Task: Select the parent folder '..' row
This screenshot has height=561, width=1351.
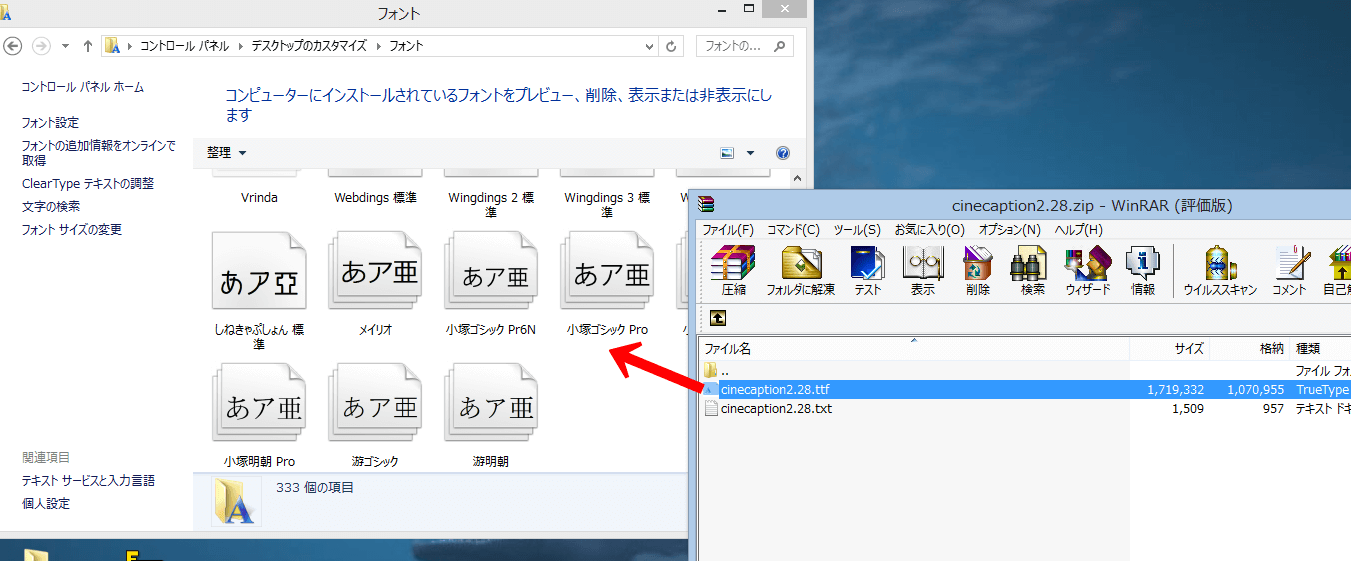Action: tap(1025, 371)
